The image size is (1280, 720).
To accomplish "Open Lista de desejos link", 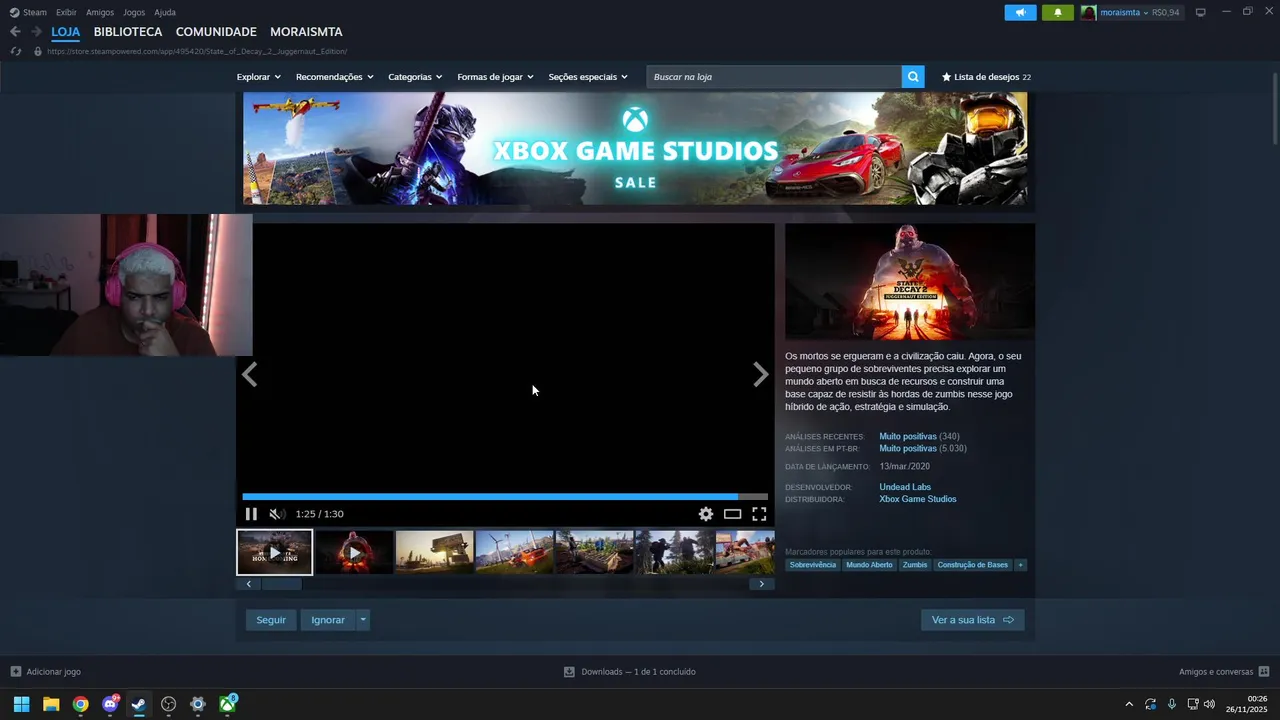I will (986, 77).
